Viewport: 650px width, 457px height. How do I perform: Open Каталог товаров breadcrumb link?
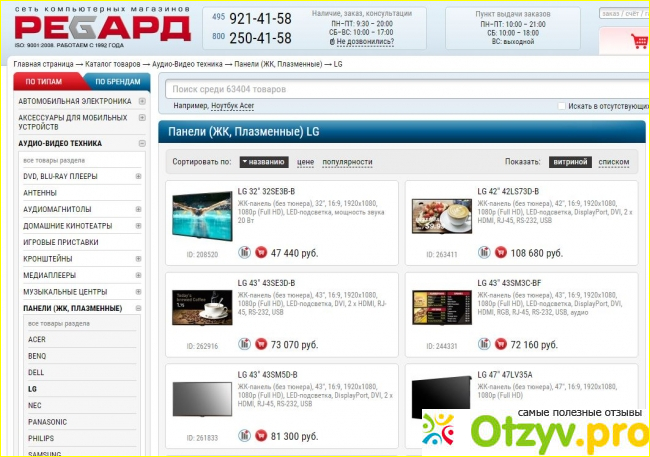pyautogui.click(x=110, y=64)
